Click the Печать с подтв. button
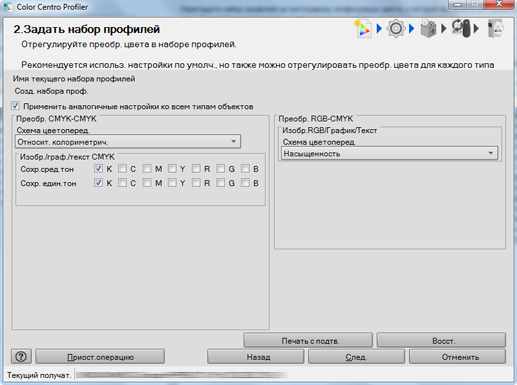This screenshot has height=385, width=517. pyautogui.click(x=308, y=341)
